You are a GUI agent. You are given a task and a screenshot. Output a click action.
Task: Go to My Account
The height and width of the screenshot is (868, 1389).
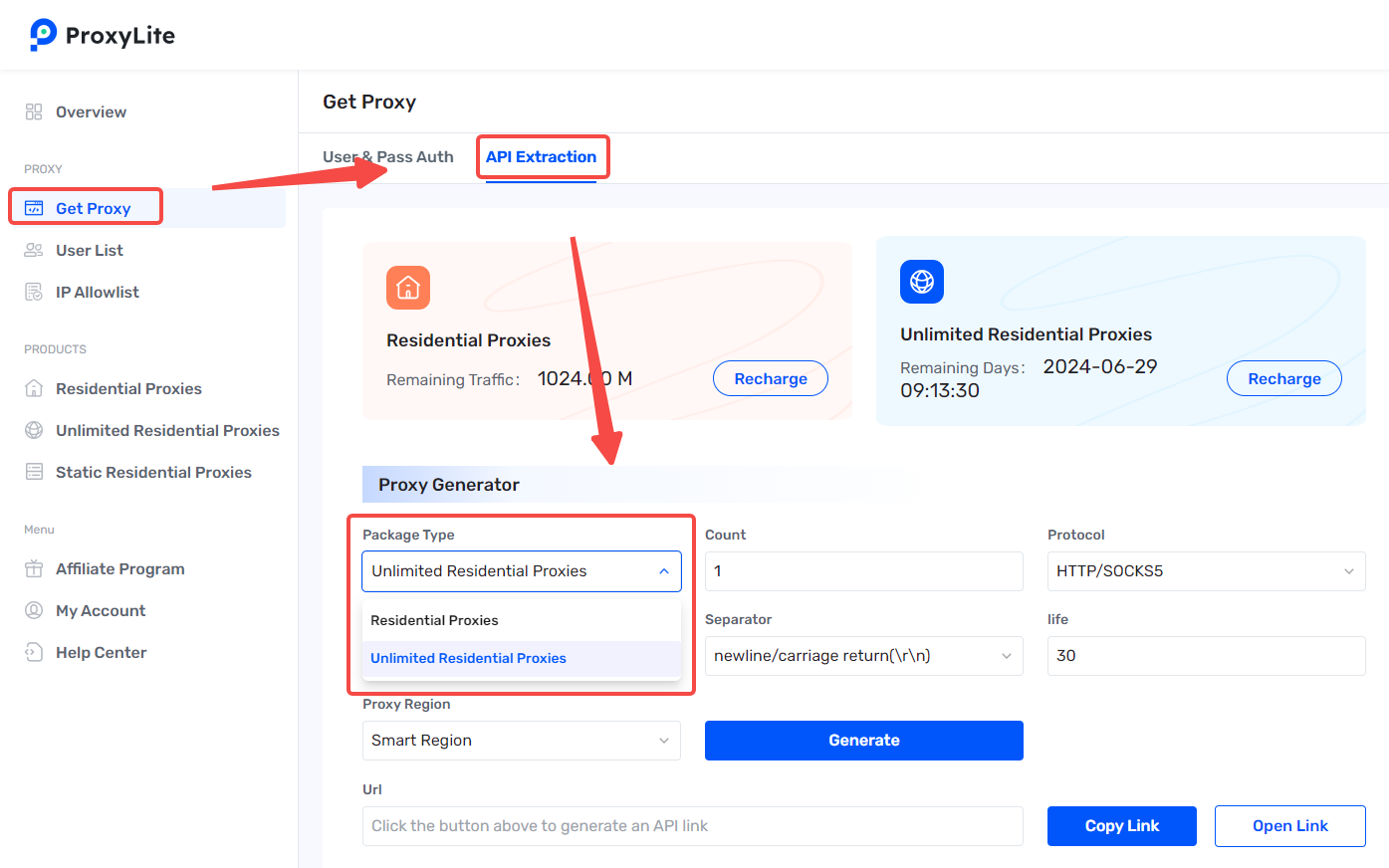pyautogui.click(x=101, y=610)
